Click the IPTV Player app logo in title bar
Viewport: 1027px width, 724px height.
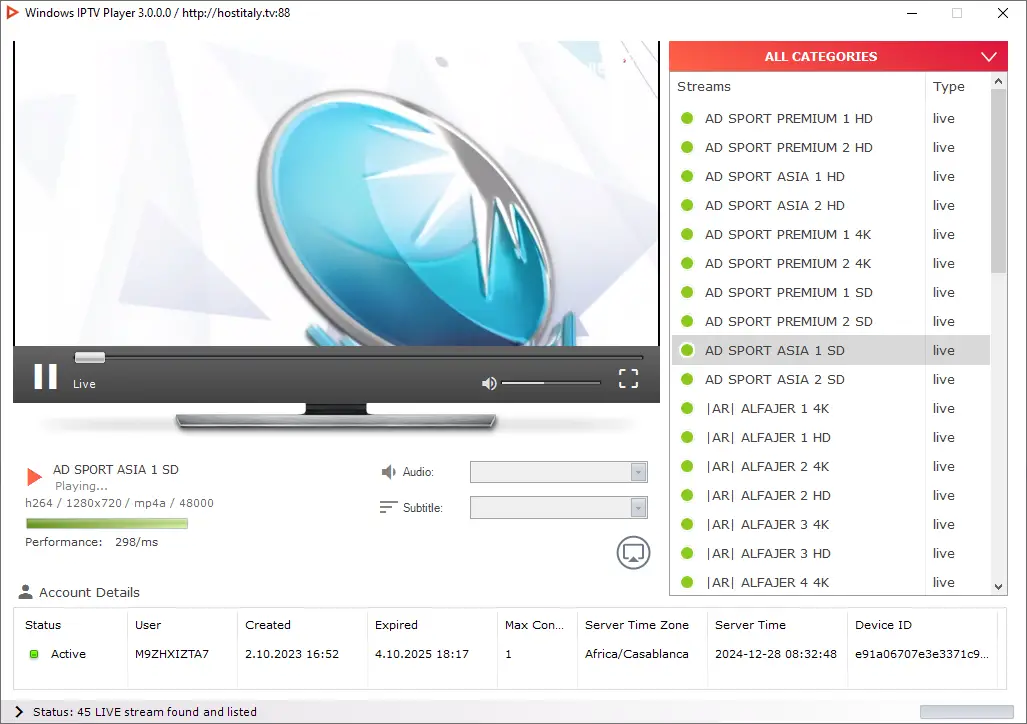[12, 12]
